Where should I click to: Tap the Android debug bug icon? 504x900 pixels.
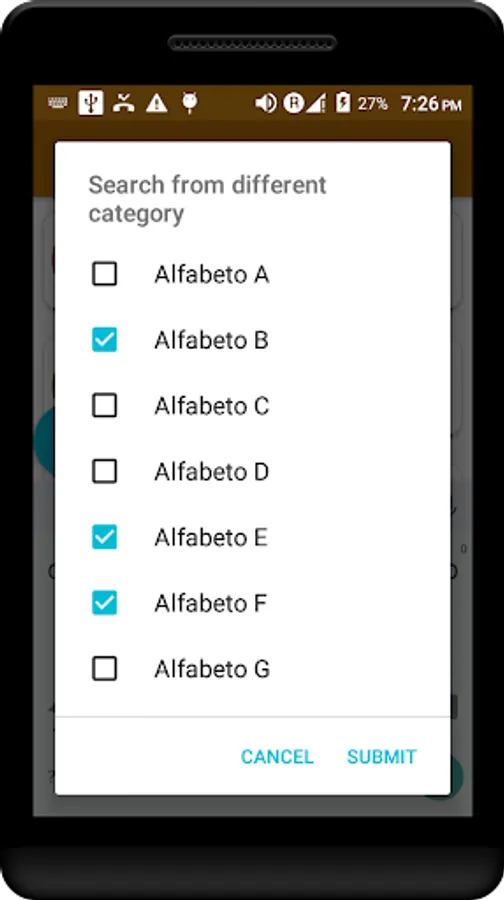coord(189,103)
